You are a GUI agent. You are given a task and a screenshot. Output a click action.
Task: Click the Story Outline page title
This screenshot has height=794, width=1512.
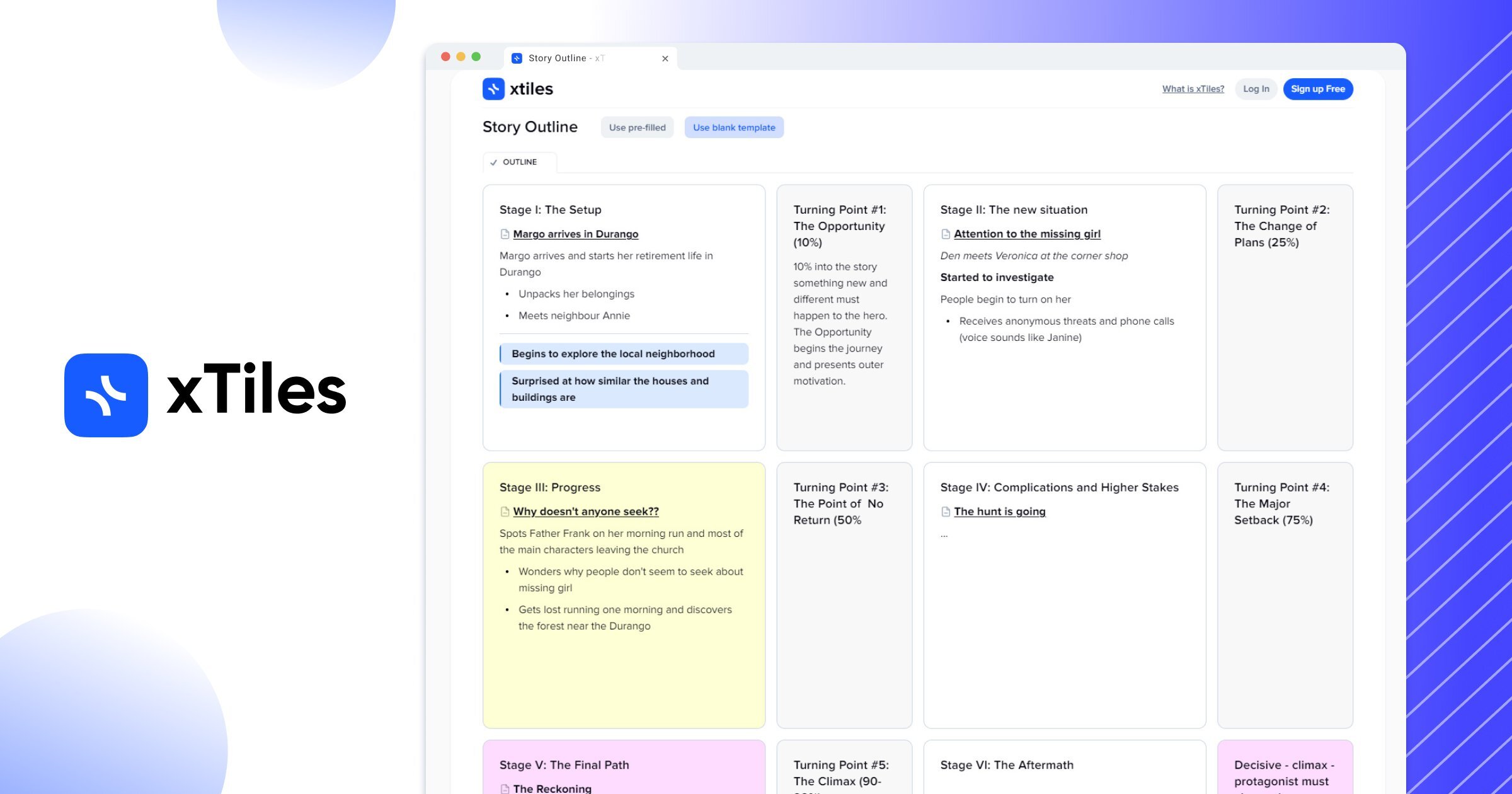(x=530, y=127)
